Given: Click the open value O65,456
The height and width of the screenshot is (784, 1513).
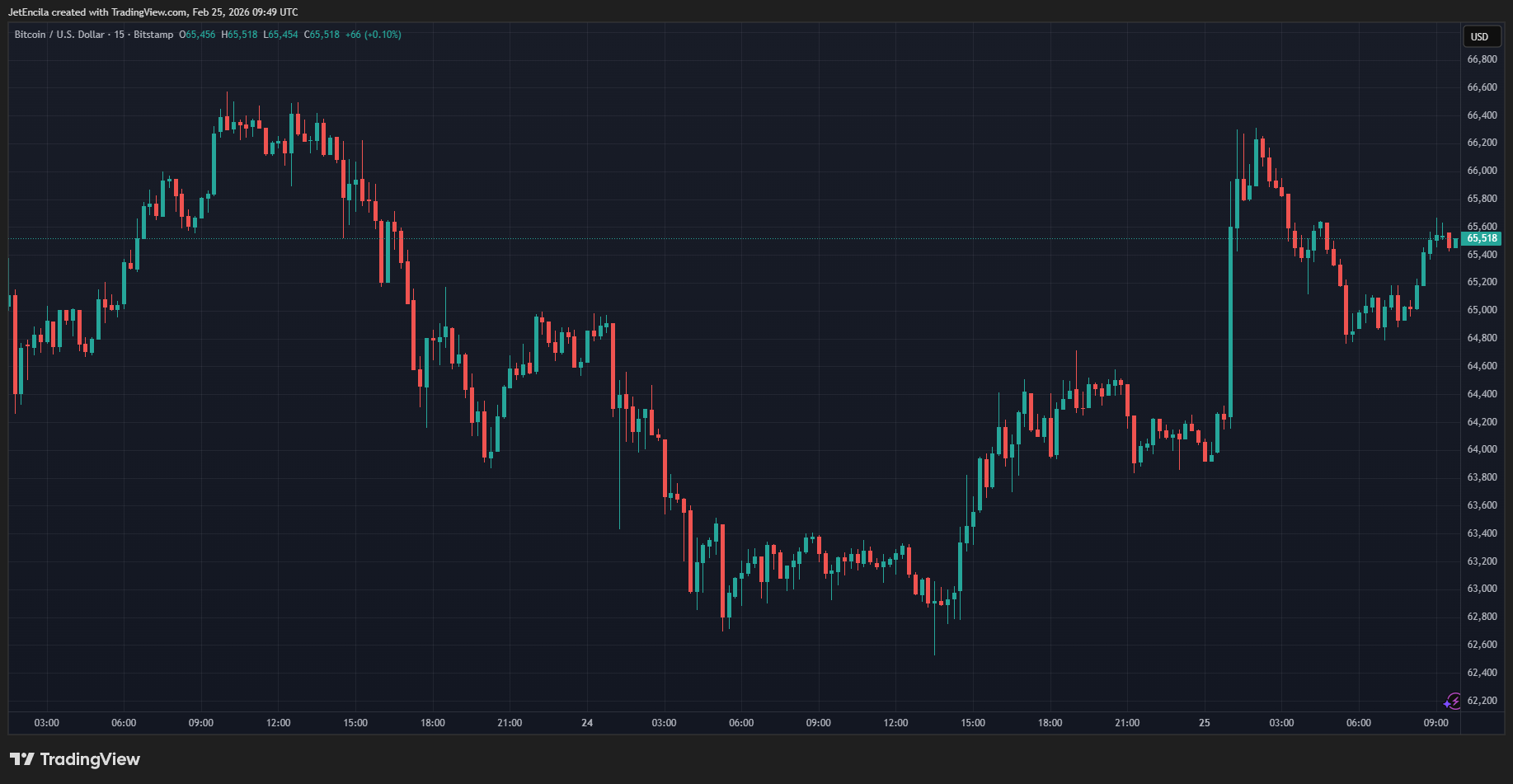Looking at the screenshot, I should pos(197,35).
